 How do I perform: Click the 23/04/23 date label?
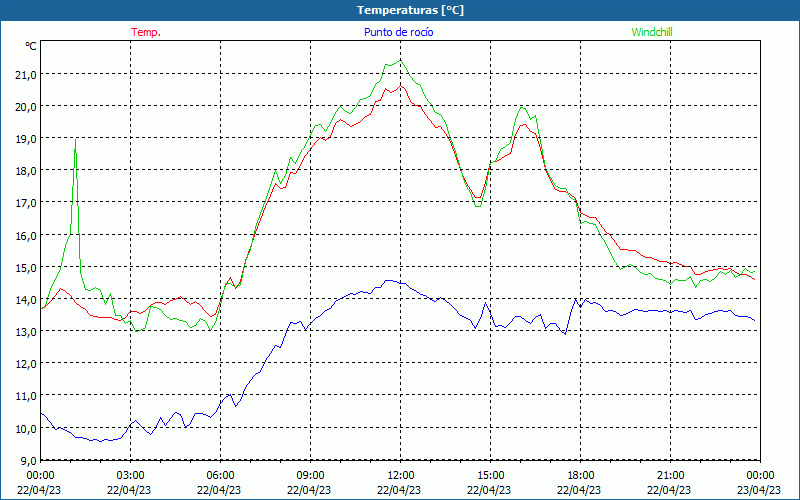(759, 490)
